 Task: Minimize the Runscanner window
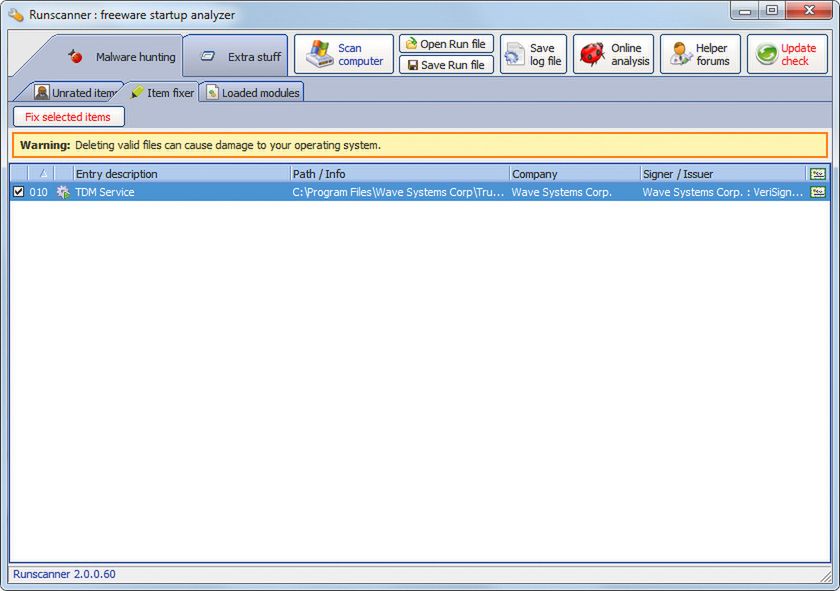click(x=745, y=10)
